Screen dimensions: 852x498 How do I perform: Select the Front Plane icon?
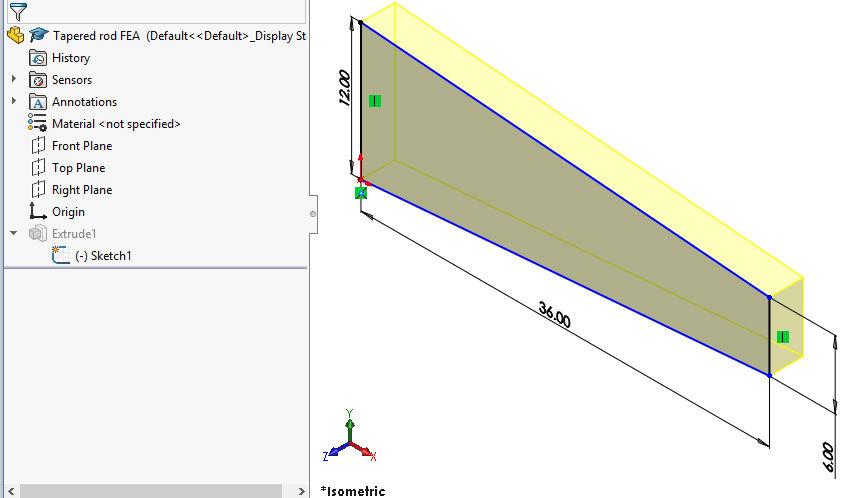[38, 146]
